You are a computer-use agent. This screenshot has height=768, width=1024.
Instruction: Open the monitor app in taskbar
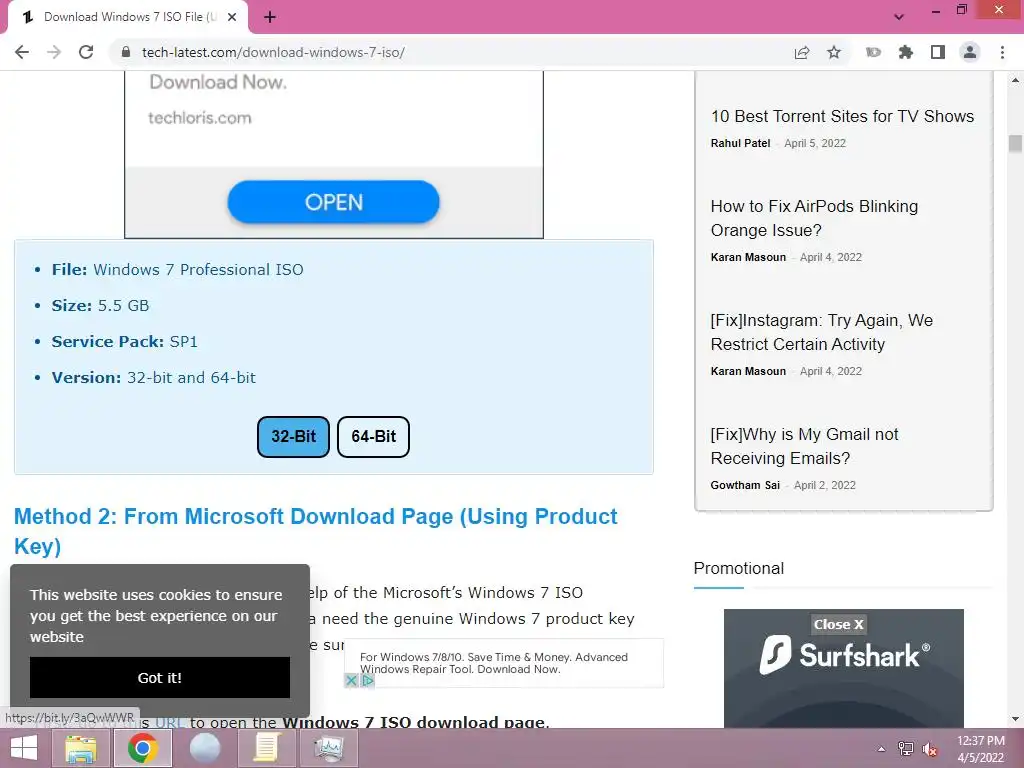328,748
